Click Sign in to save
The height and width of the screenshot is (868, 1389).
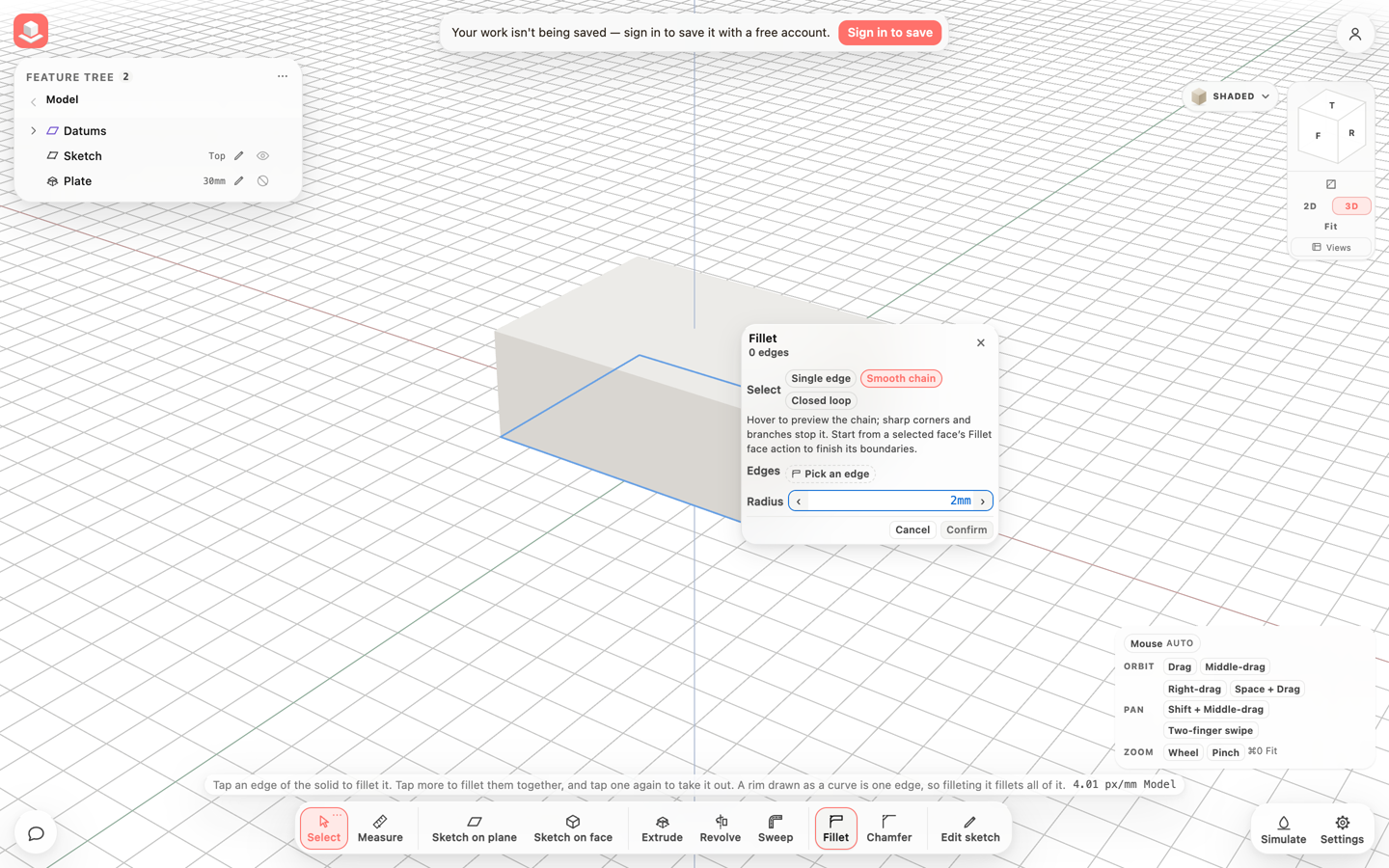[890, 33]
